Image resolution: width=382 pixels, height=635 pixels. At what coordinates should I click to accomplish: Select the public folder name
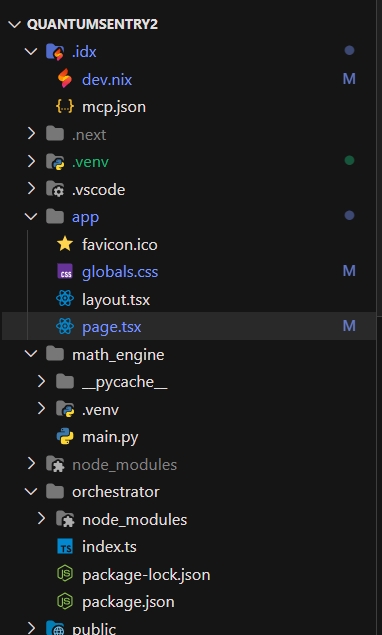pyautogui.click(x=94, y=629)
